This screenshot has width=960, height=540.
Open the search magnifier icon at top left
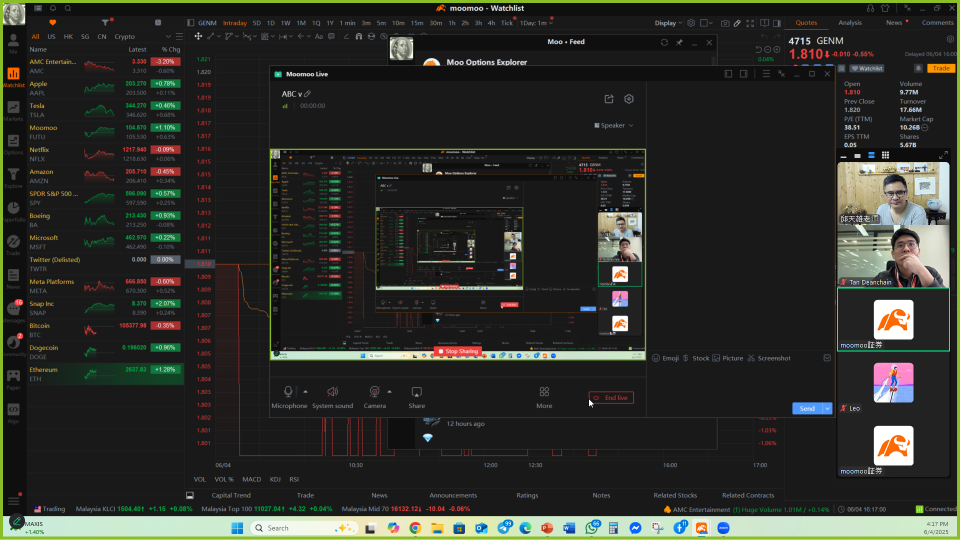coord(68,8)
